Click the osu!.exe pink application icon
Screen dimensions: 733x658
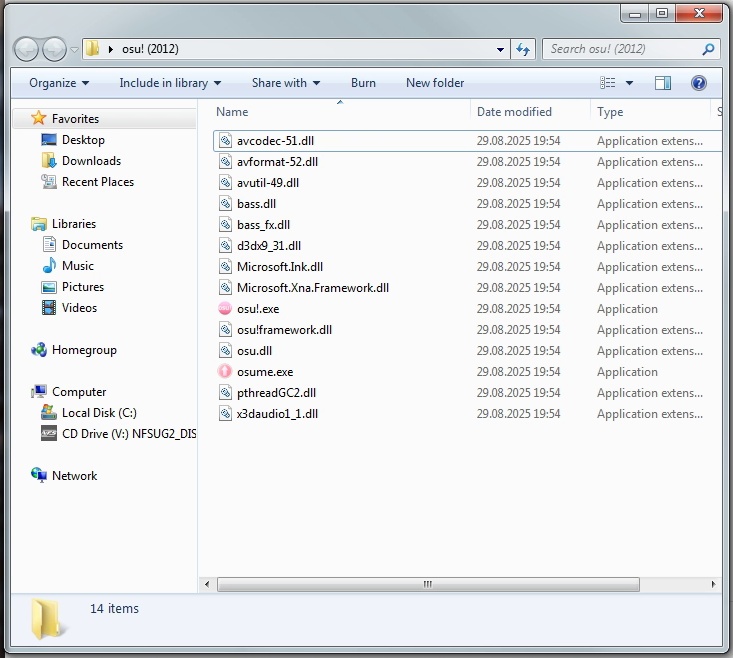225,309
